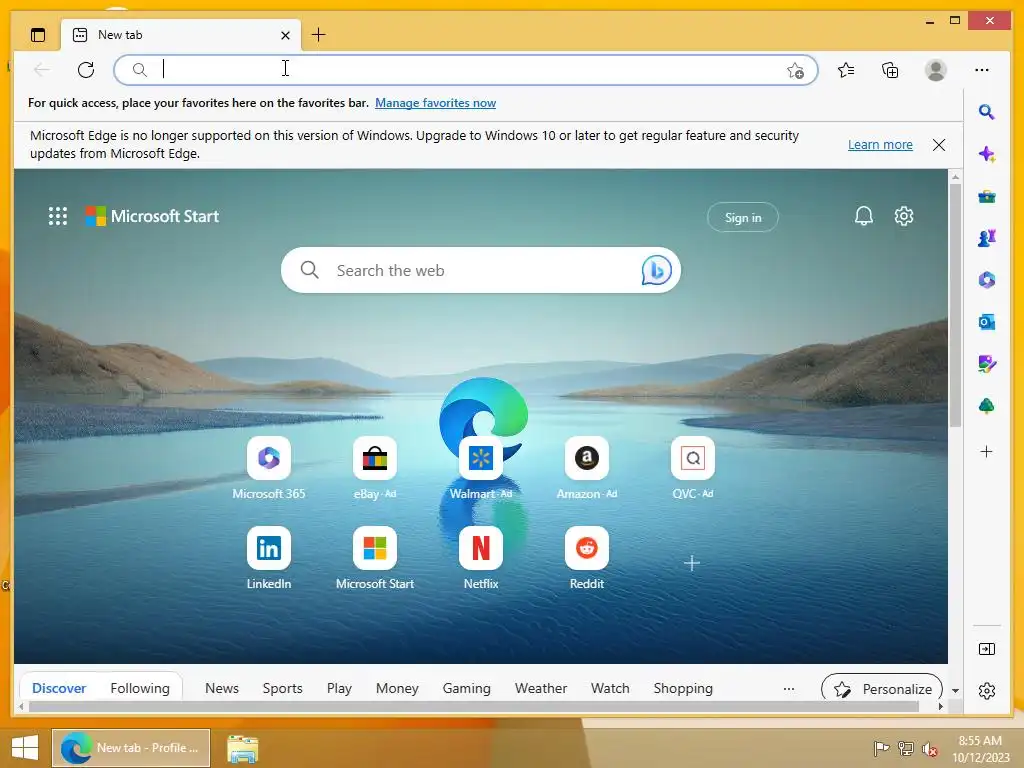Viewport: 1024px width, 768px height.
Task: Open sidebar settings gear at bottom
Action: [x=987, y=691]
